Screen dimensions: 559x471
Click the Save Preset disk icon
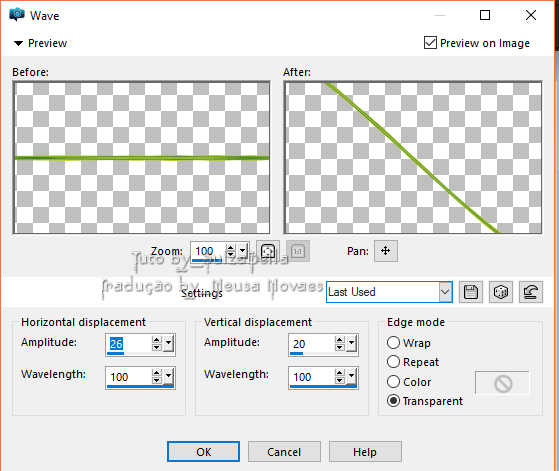pyautogui.click(x=471, y=292)
